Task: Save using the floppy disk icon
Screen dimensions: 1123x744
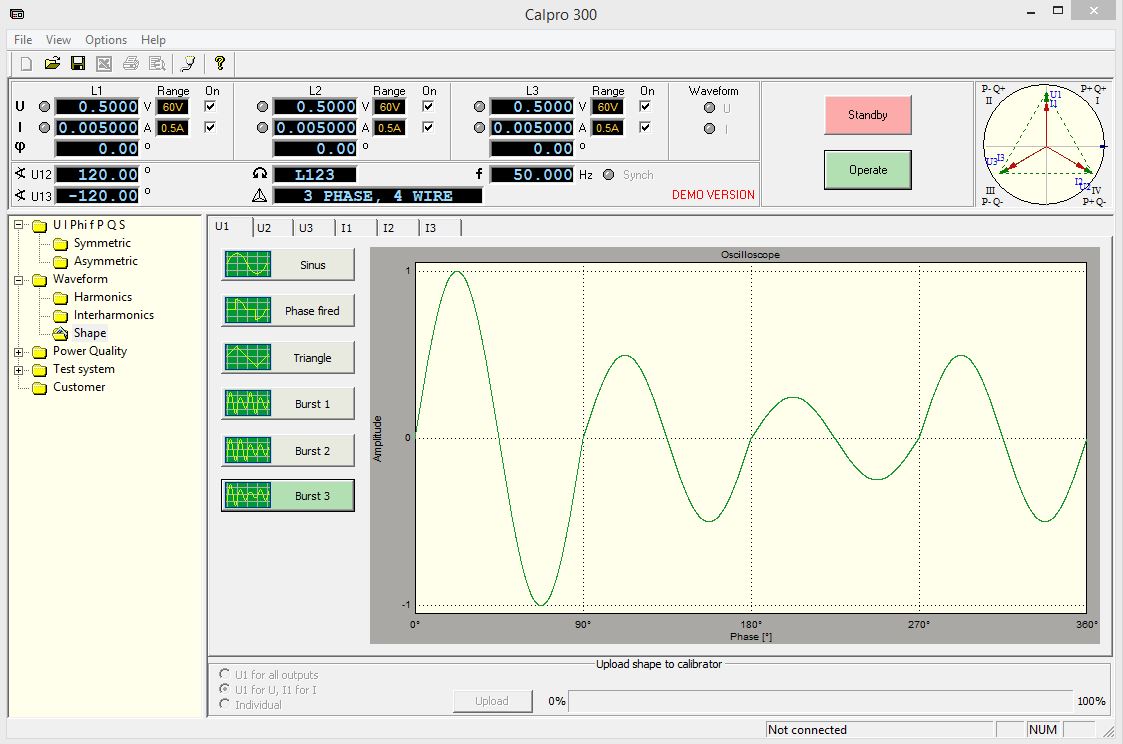Action: pyautogui.click(x=78, y=64)
